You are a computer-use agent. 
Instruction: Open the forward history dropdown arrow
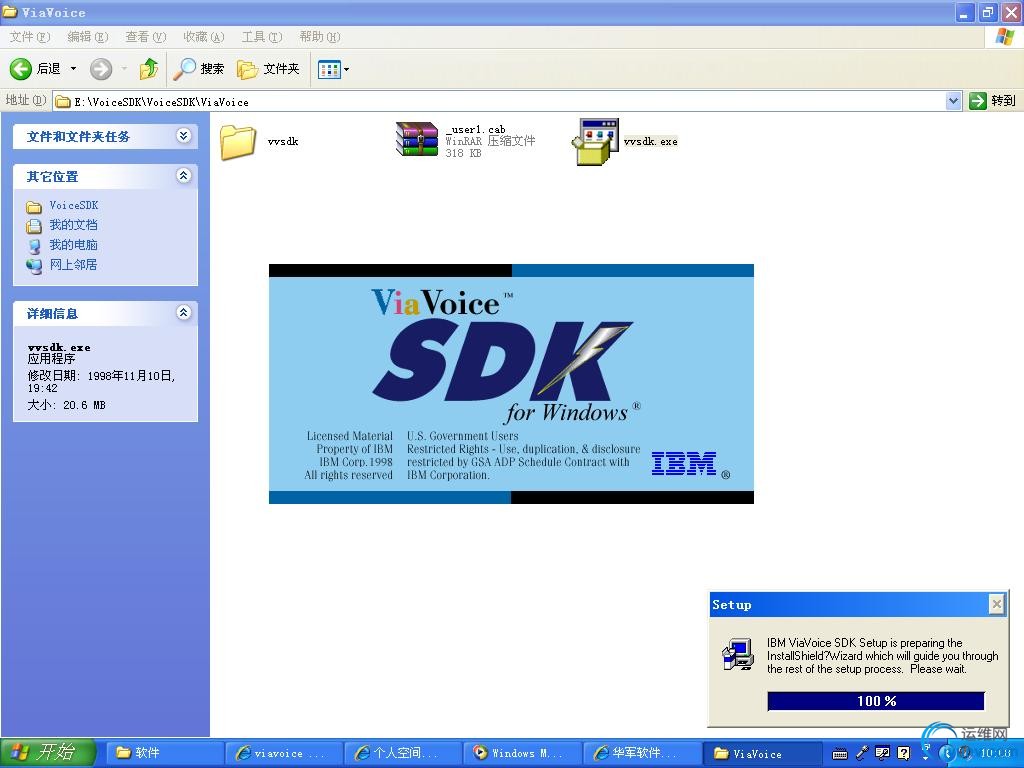tap(124, 69)
